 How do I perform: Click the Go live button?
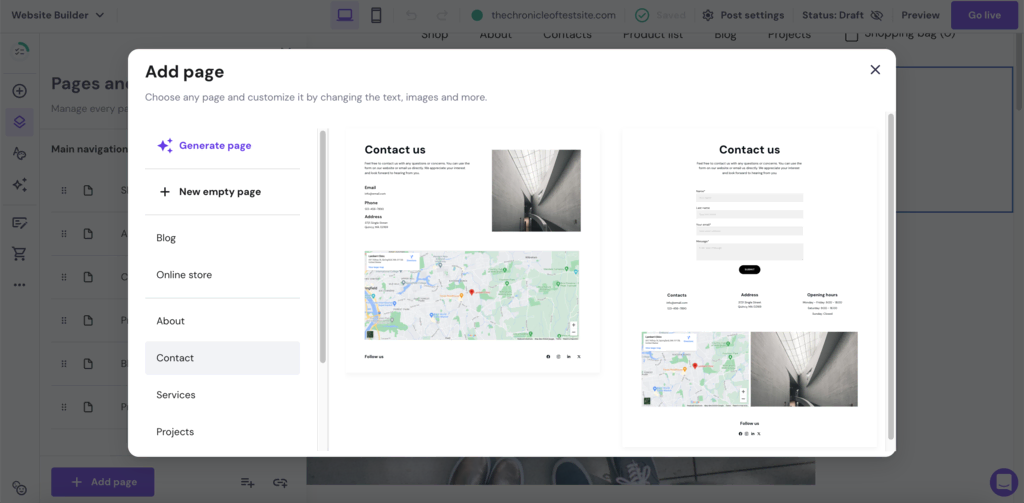point(984,15)
